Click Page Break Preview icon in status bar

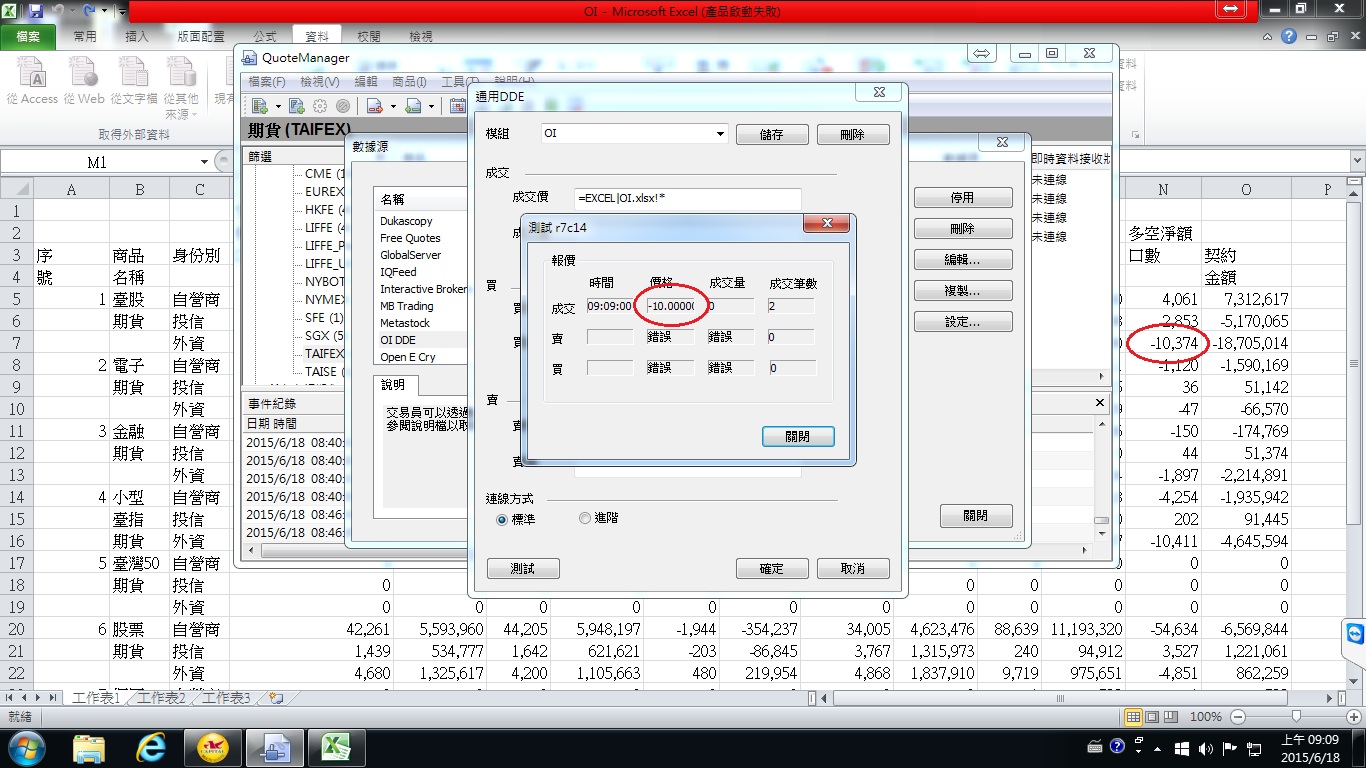(1173, 717)
